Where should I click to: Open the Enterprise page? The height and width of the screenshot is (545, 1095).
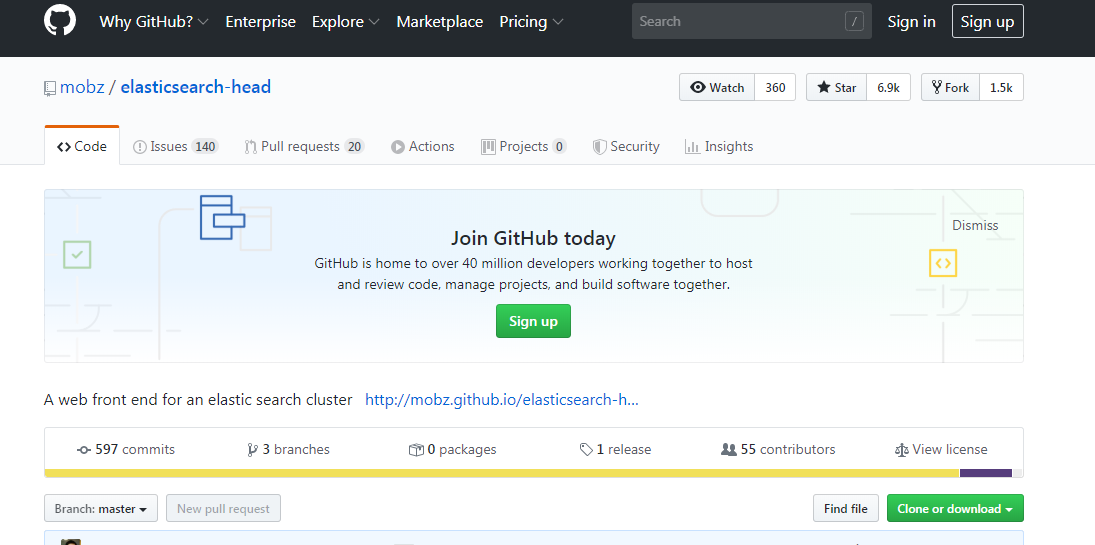[x=260, y=22]
